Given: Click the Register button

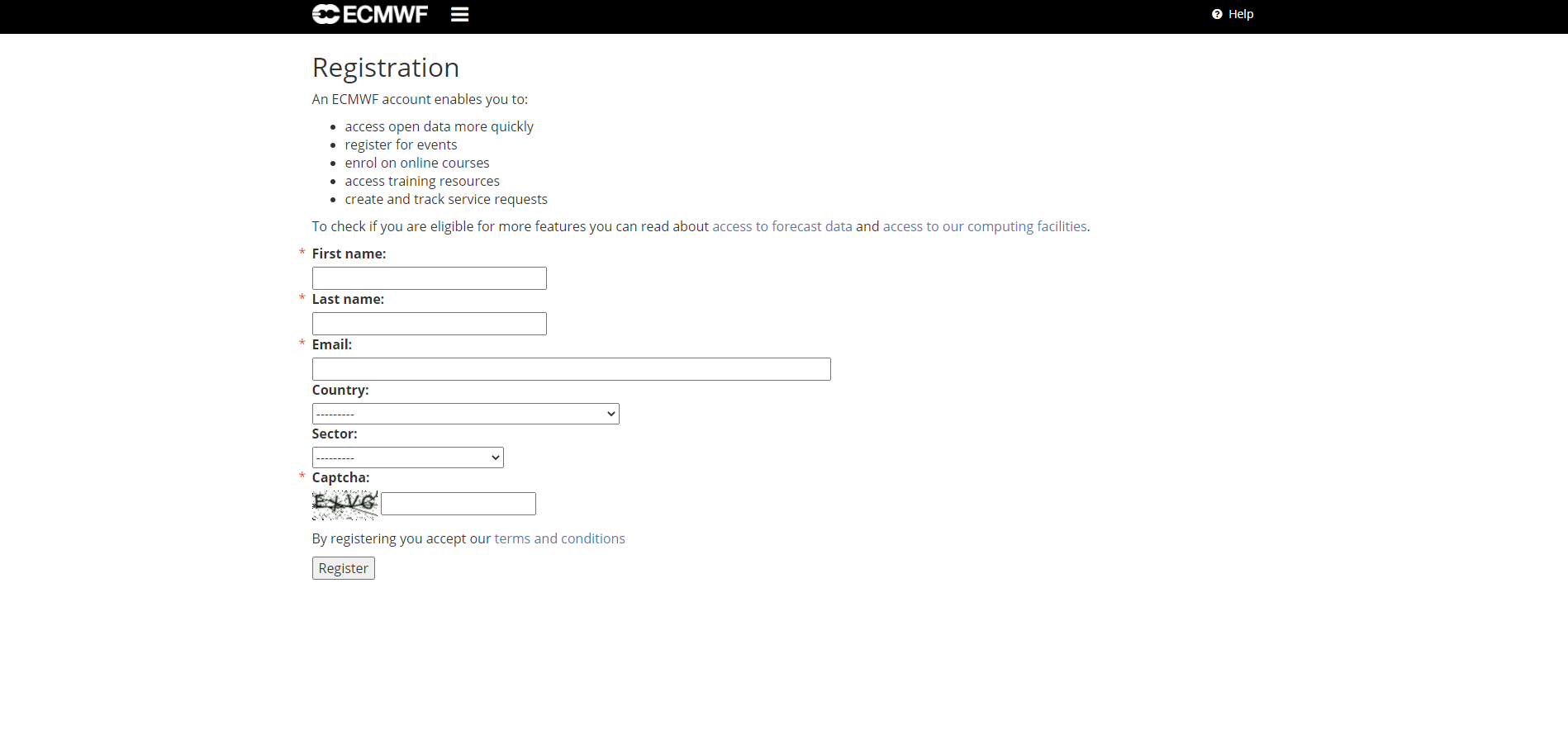Looking at the screenshot, I should 343,568.
